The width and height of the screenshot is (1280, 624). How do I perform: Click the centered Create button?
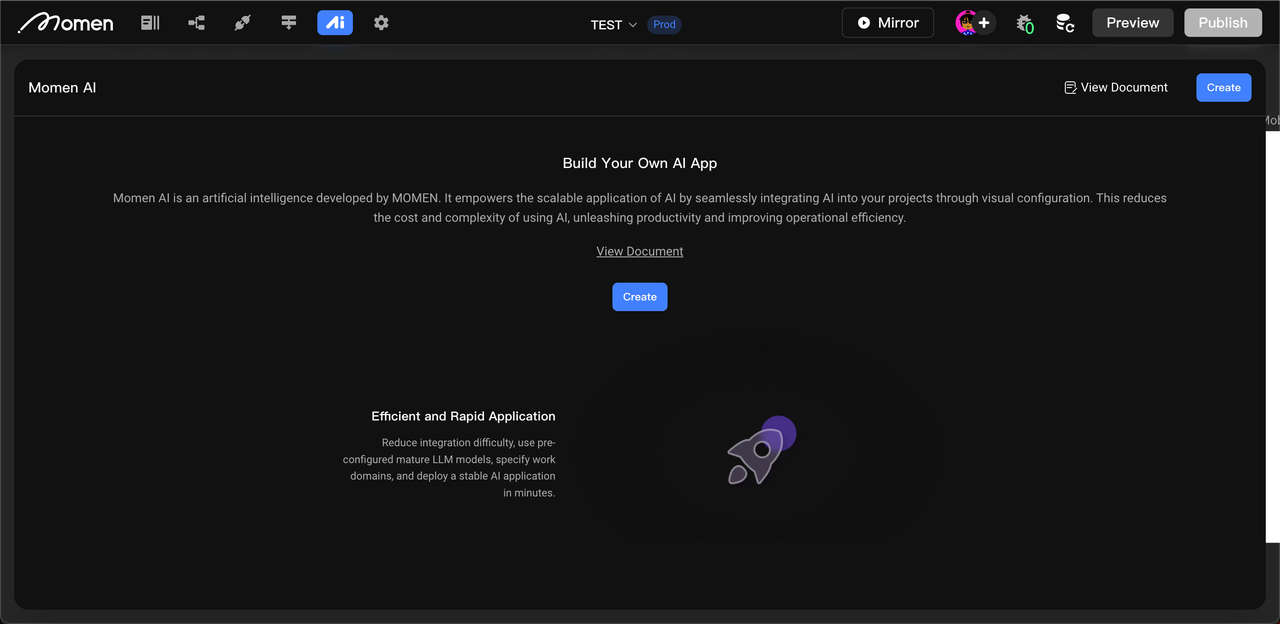coord(640,297)
